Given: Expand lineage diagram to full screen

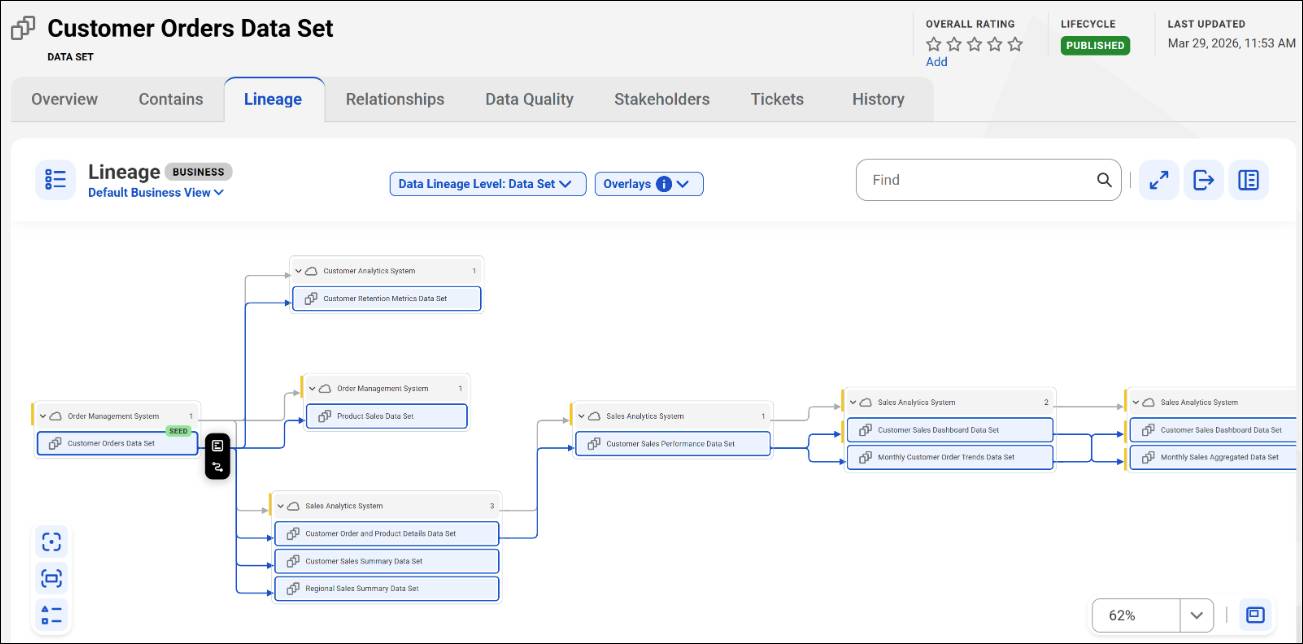Looking at the screenshot, I should (x=1159, y=180).
